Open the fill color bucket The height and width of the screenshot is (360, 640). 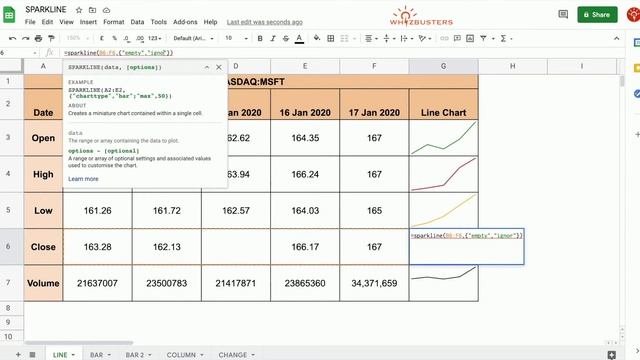[317, 38]
